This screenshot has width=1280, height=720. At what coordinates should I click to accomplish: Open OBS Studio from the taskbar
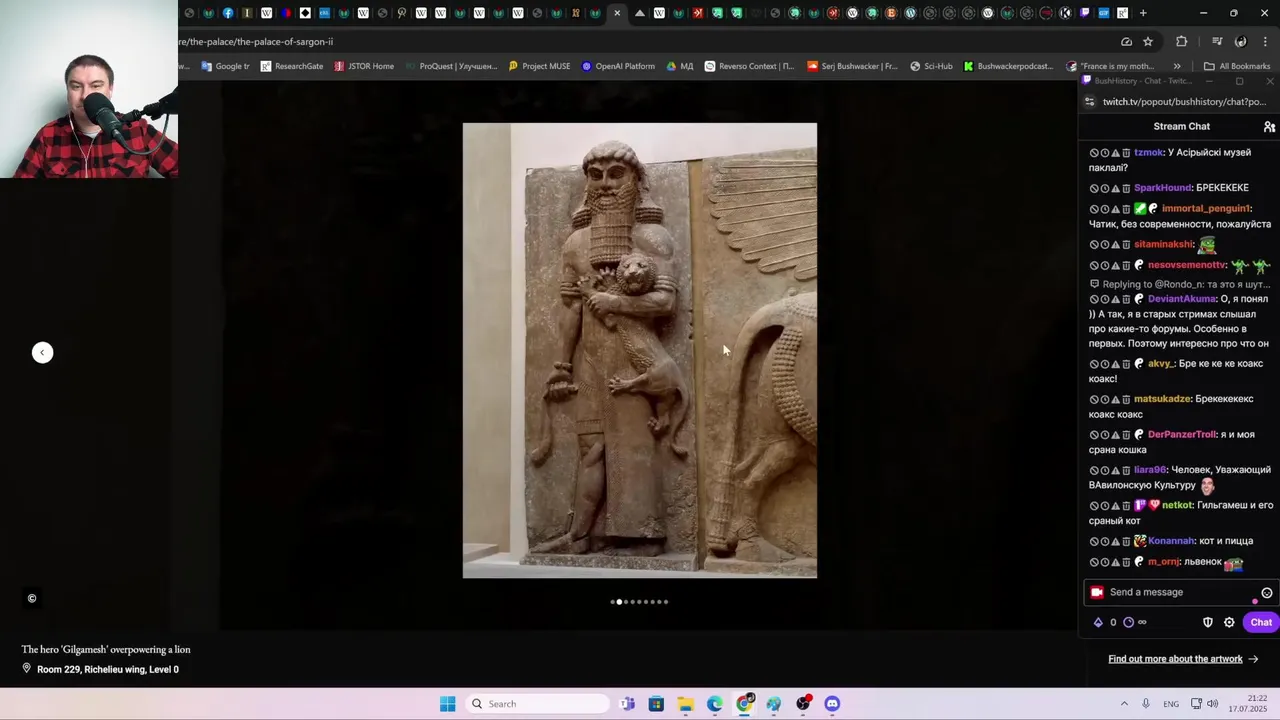(x=803, y=704)
